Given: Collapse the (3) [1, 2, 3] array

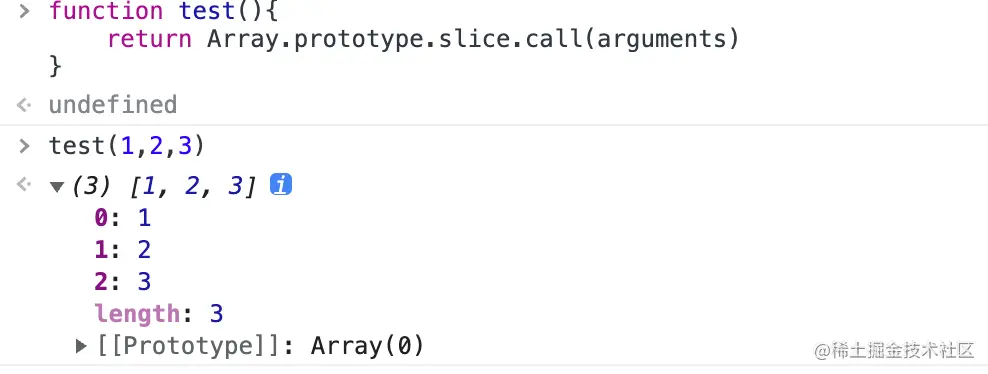Looking at the screenshot, I should [x=57, y=186].
